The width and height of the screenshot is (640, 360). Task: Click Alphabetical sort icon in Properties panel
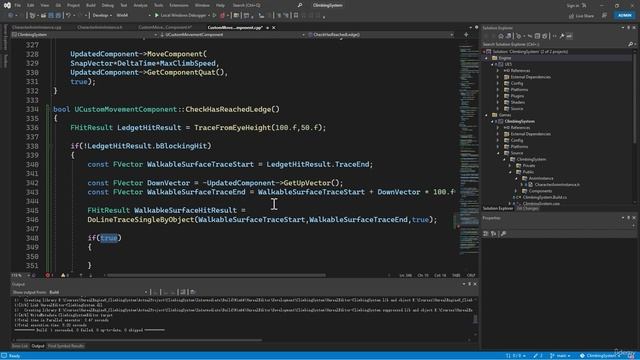click(493, 233)
